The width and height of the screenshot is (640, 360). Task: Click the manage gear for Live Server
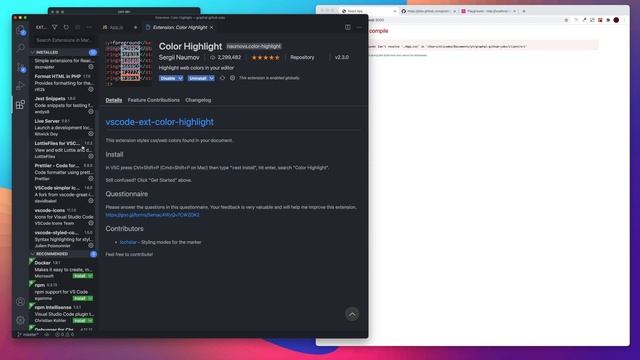[x=91, y=133]
